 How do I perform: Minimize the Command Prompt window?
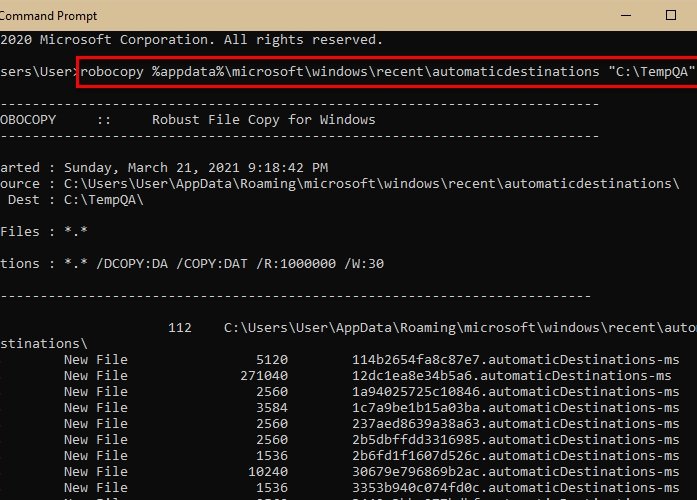pos(626,15)
